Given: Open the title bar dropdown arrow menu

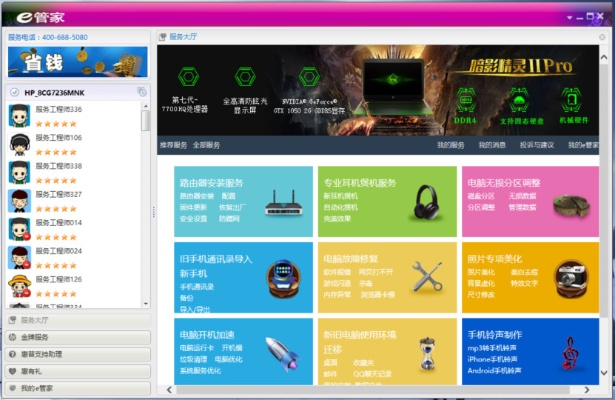Looking at the screenshot, I should (x=570, y=17).
